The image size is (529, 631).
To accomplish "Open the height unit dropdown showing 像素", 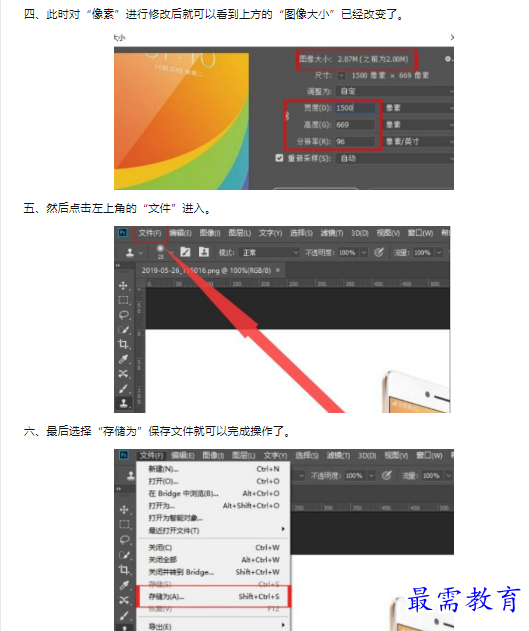I will pyautogui.click(x=419, y=125).
